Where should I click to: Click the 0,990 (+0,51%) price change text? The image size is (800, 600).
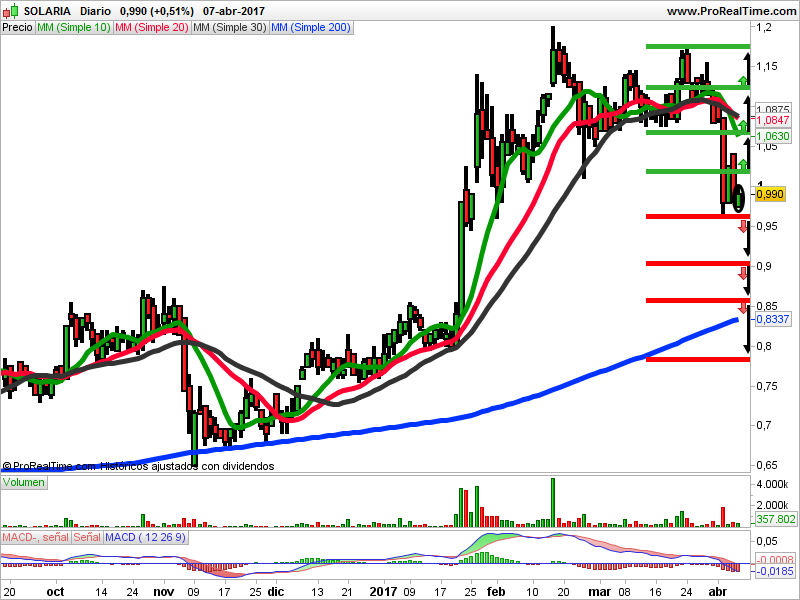point(157,11)
